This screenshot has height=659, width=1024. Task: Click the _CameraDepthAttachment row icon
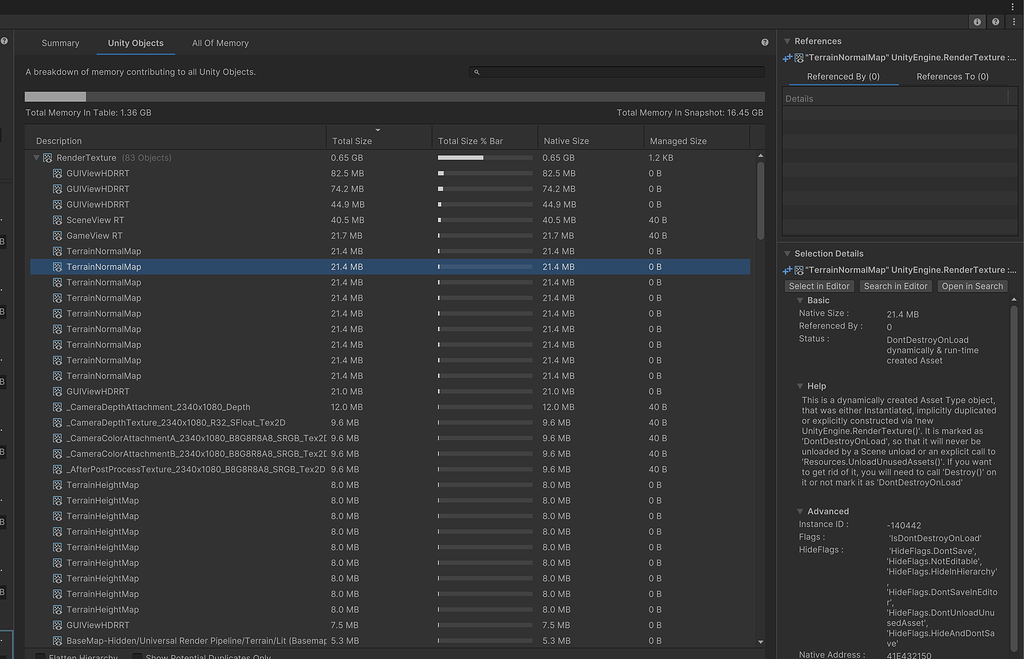(58, 407)
